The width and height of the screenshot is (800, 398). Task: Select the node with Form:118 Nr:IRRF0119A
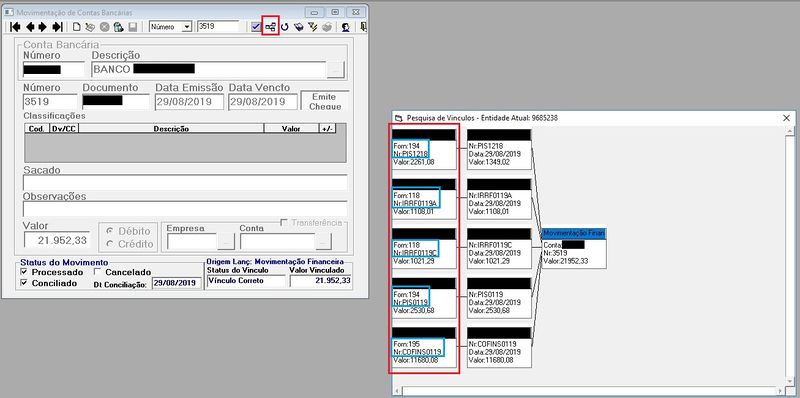coord(423,199)
